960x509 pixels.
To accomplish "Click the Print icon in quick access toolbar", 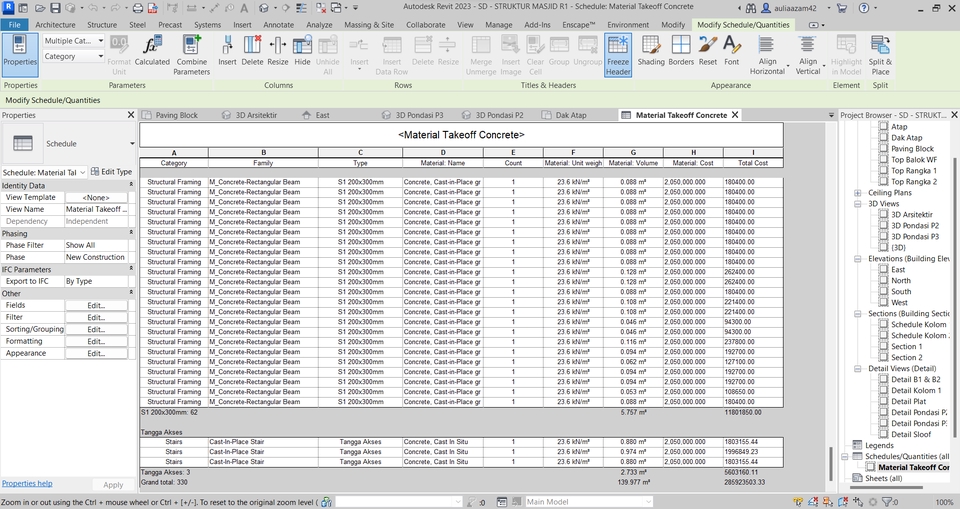I will pyautogui.click(x=138, y=8).
